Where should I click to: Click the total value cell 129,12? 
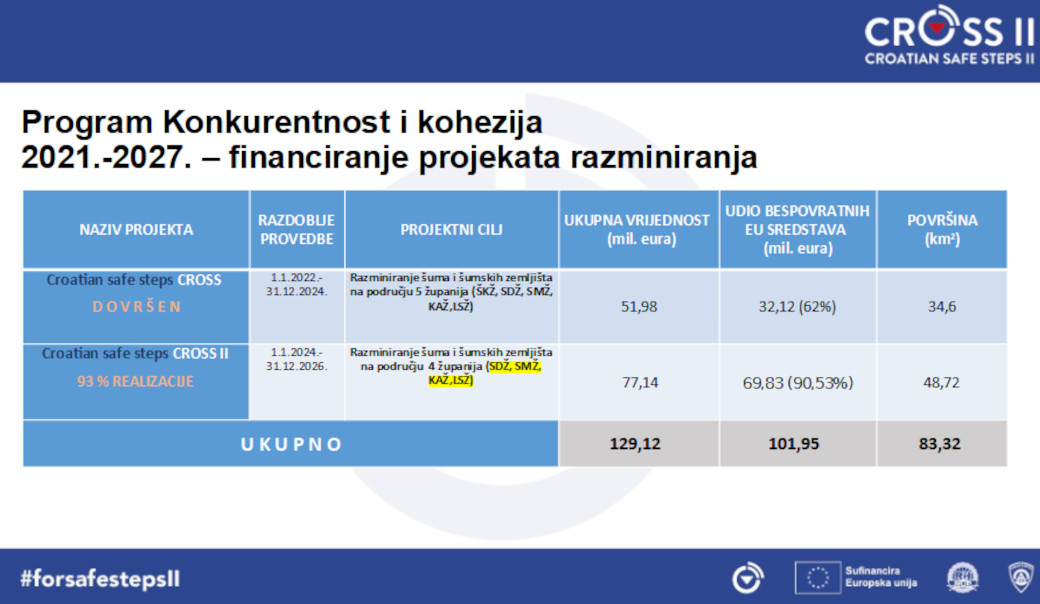tap(638, 443)
